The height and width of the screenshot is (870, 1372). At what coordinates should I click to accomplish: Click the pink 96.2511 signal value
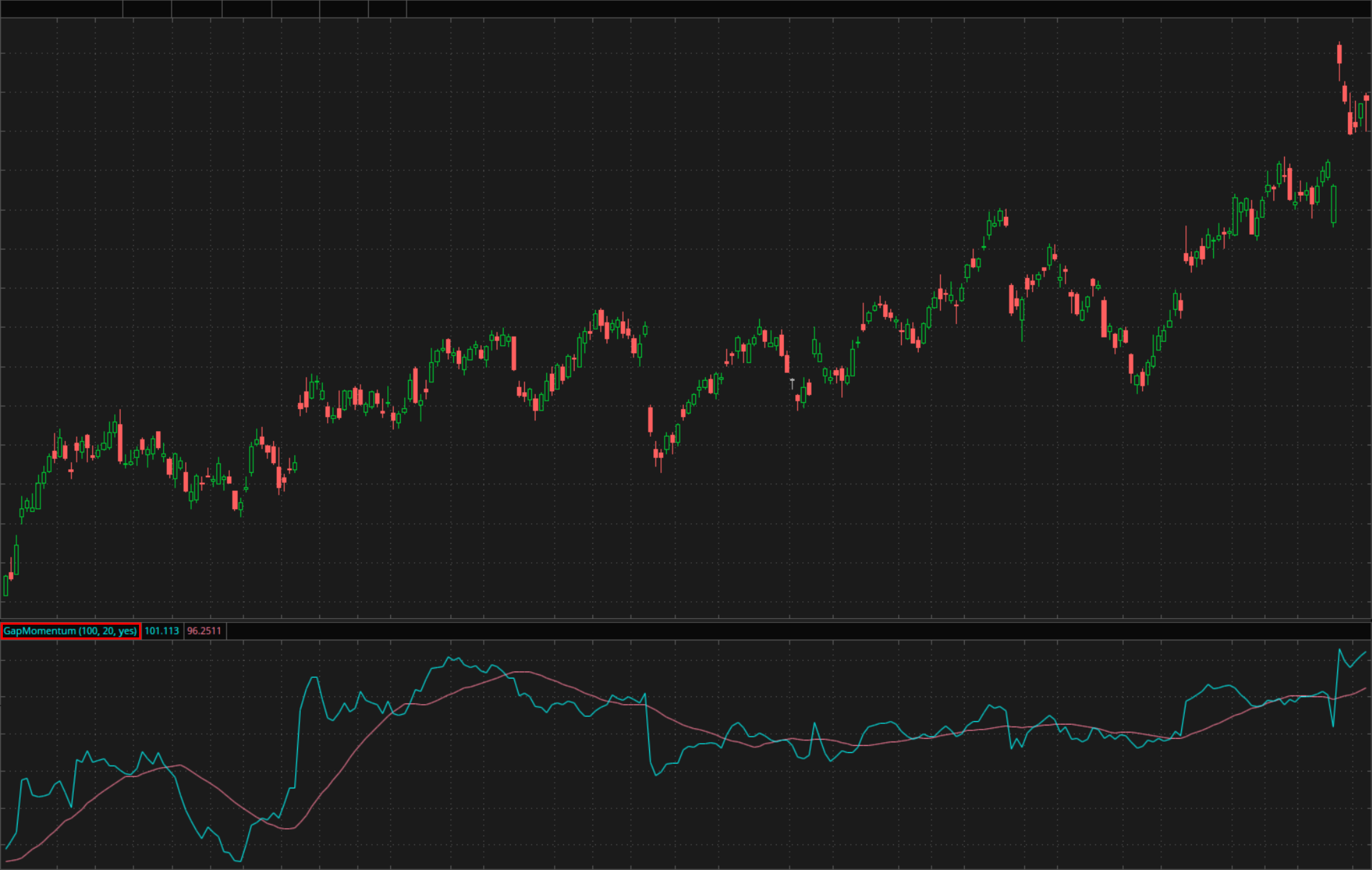coord(204,631)
